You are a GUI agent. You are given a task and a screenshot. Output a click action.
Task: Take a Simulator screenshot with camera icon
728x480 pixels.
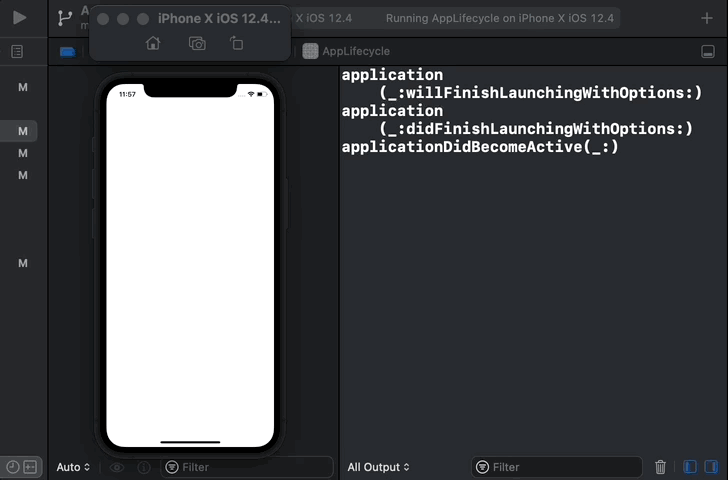click(197, 43)
